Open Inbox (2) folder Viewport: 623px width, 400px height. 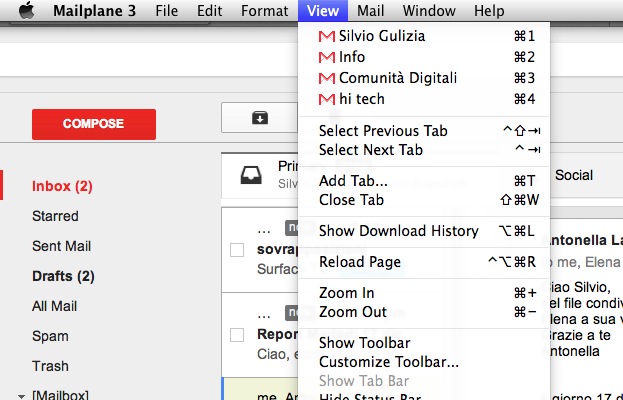(x=62, y=186)
